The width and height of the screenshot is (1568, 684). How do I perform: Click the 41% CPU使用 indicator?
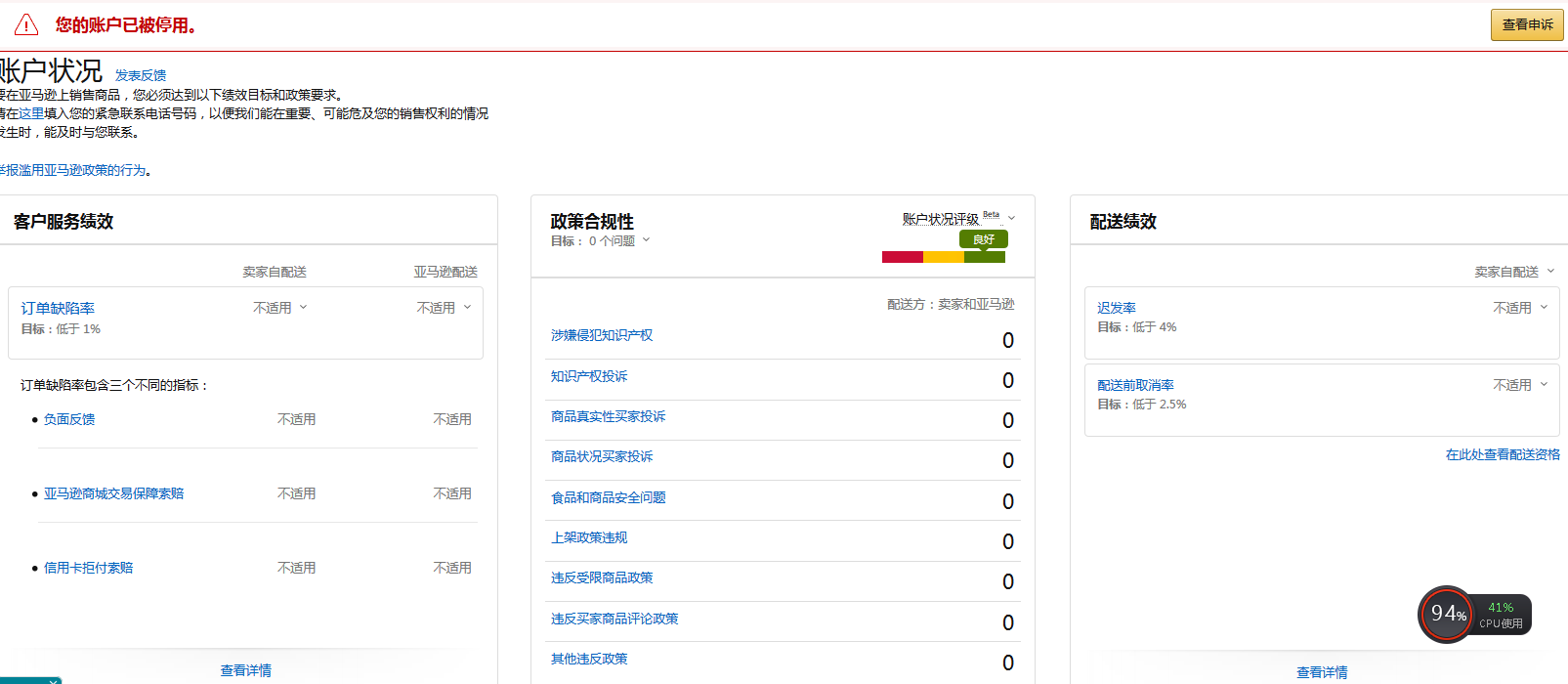tap(1501, 615)
